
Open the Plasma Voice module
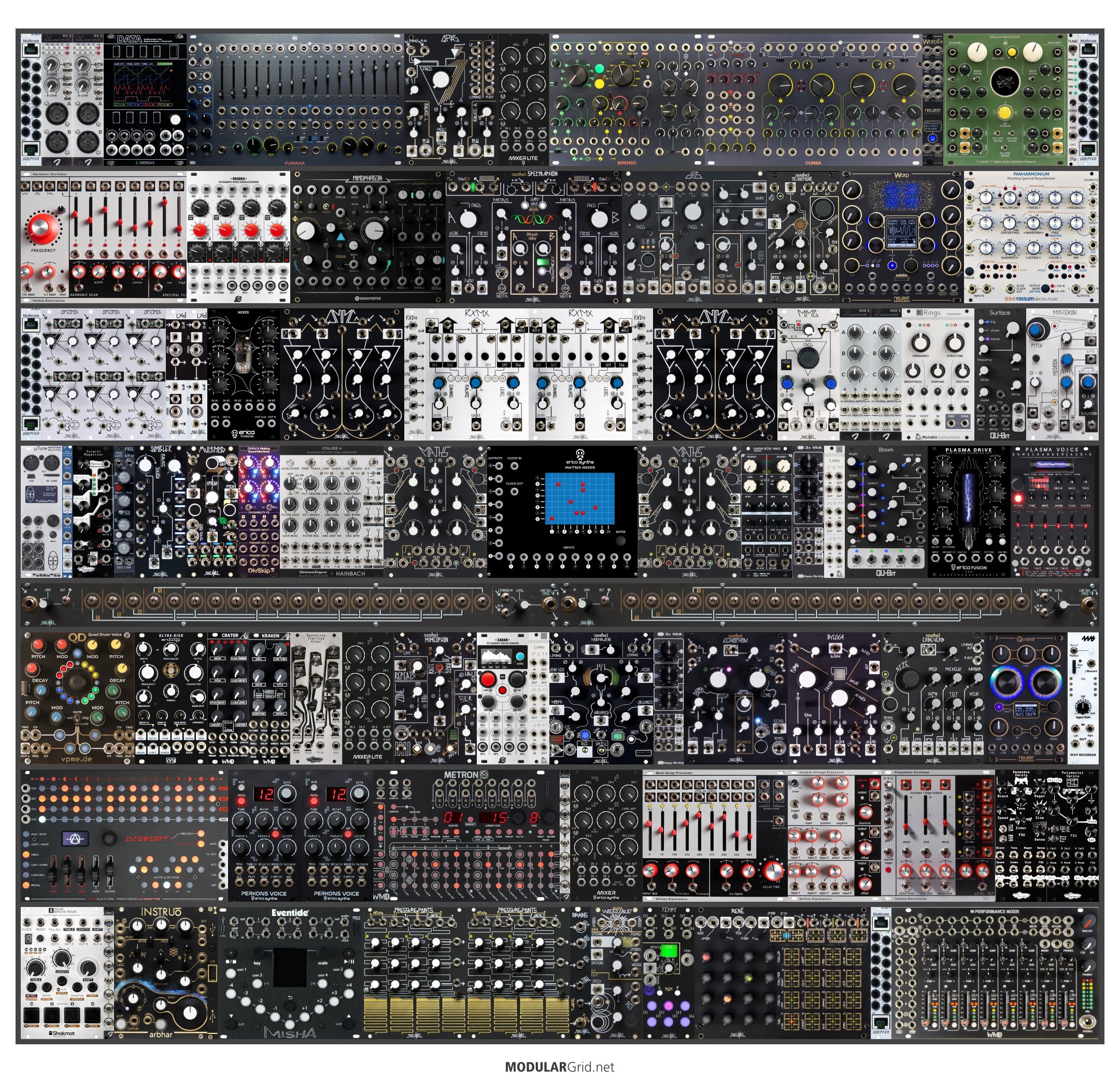[x=1055, y=512]
